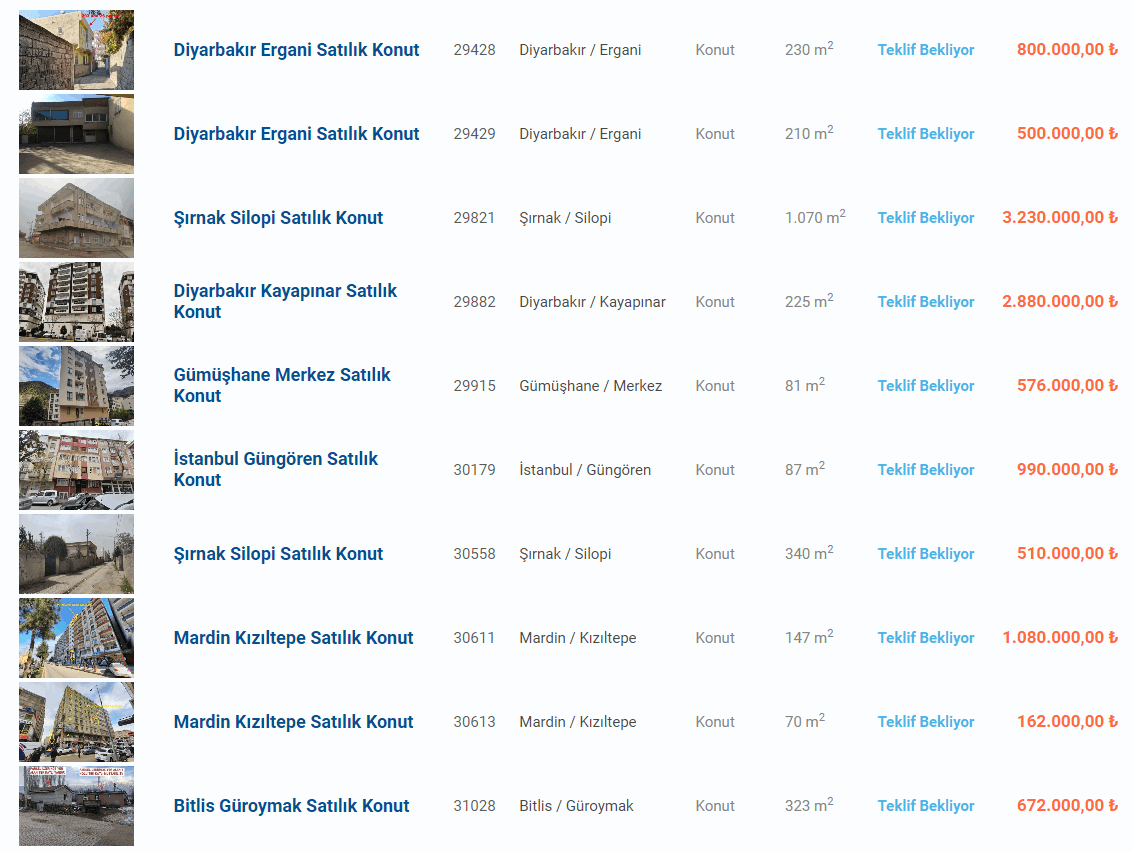1132x851 pixels.
Task: Select the İstanbul Güngören listing photo
Action: tap(76, 470)
